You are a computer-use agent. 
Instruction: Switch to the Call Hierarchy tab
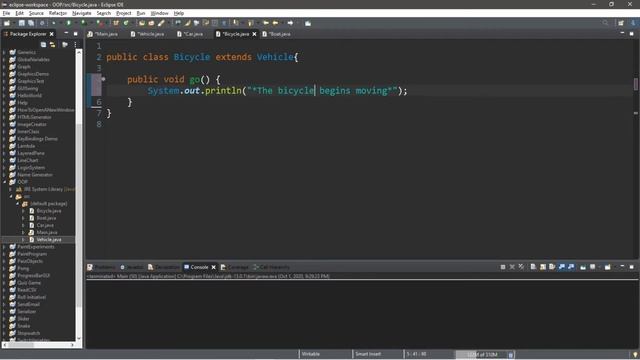click(271, 267)
